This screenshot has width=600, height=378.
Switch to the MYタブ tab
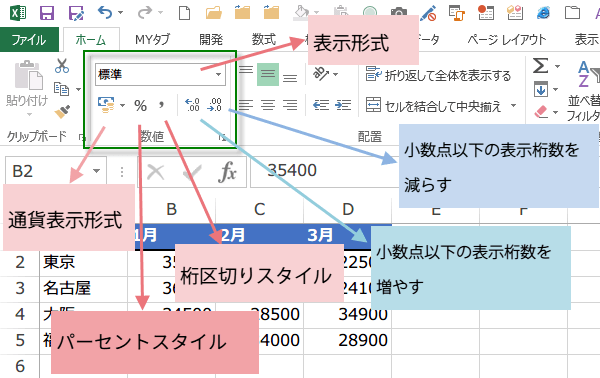tap(153, 39)
